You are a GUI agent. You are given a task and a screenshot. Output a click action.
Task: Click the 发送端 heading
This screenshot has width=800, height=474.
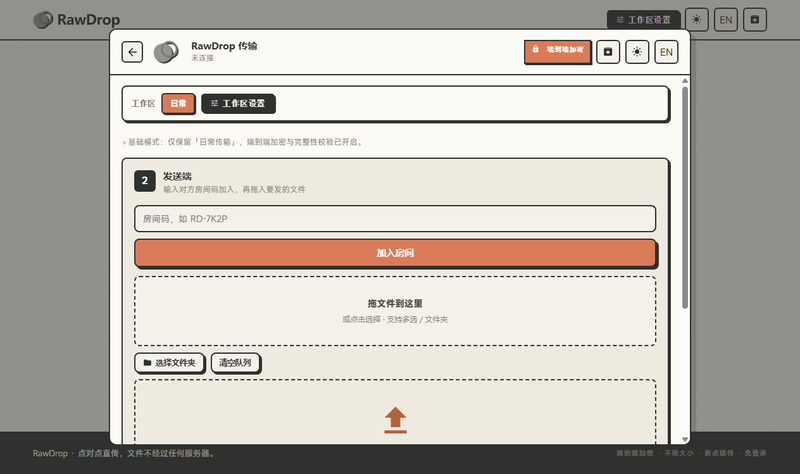click(177, 177)
